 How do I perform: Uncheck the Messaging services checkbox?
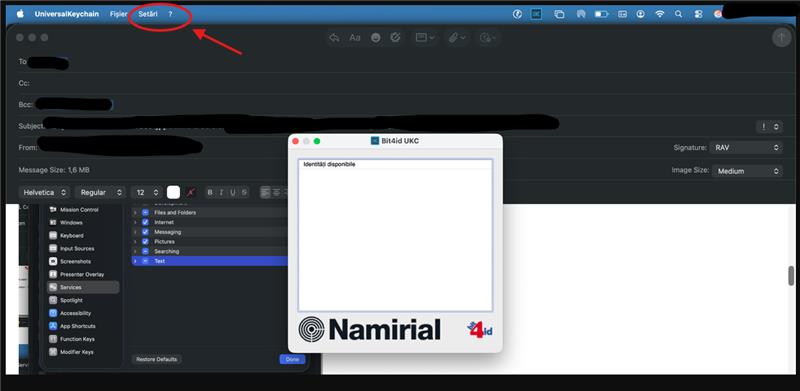click(x=145, y=232)
